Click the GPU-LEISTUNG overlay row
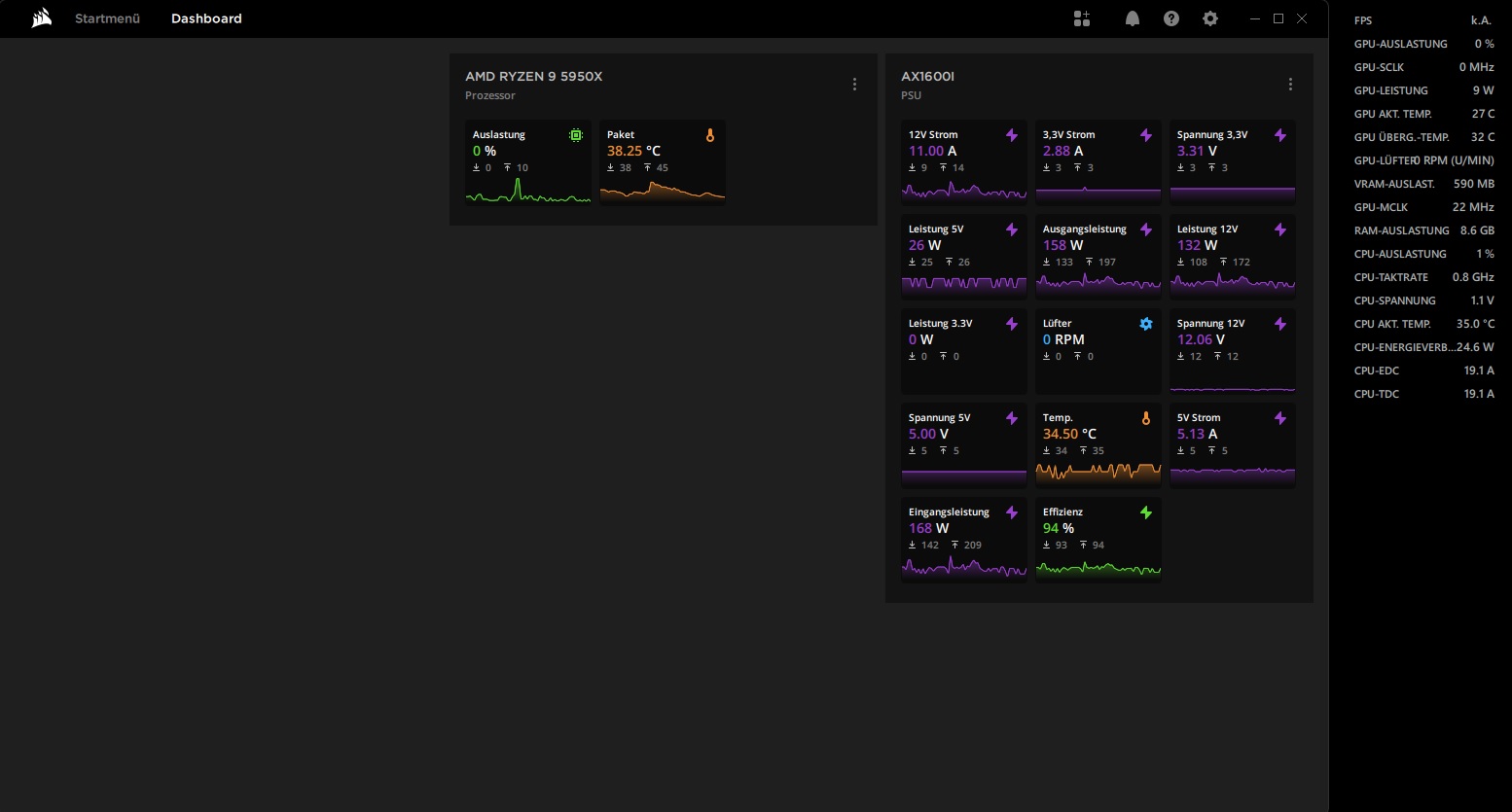 tap(1423, 90)
